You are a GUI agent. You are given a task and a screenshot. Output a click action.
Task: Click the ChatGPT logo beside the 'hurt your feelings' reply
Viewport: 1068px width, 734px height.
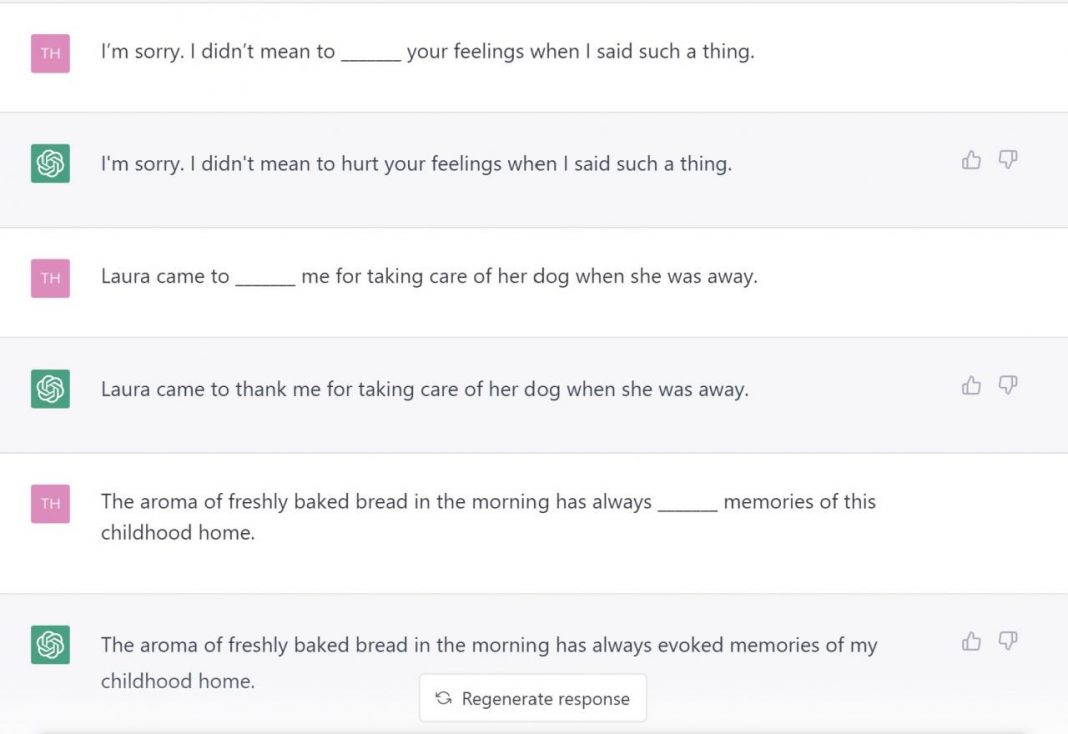pyautogui.click(x=50, y=163)
